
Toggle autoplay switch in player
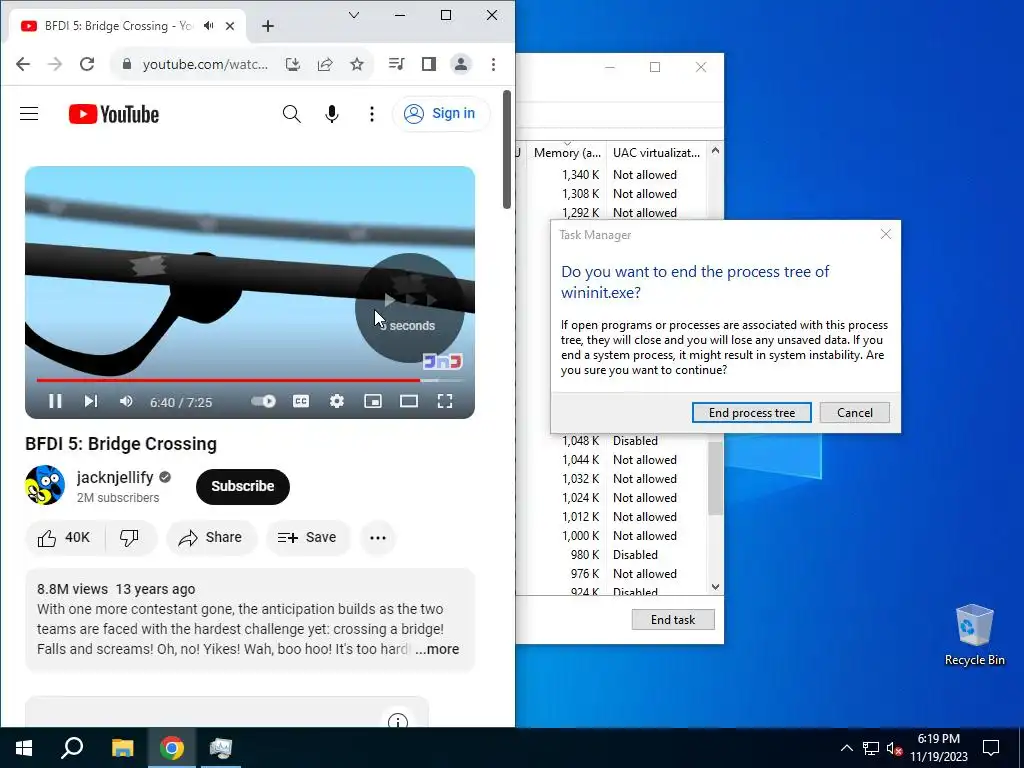(264, 401)
